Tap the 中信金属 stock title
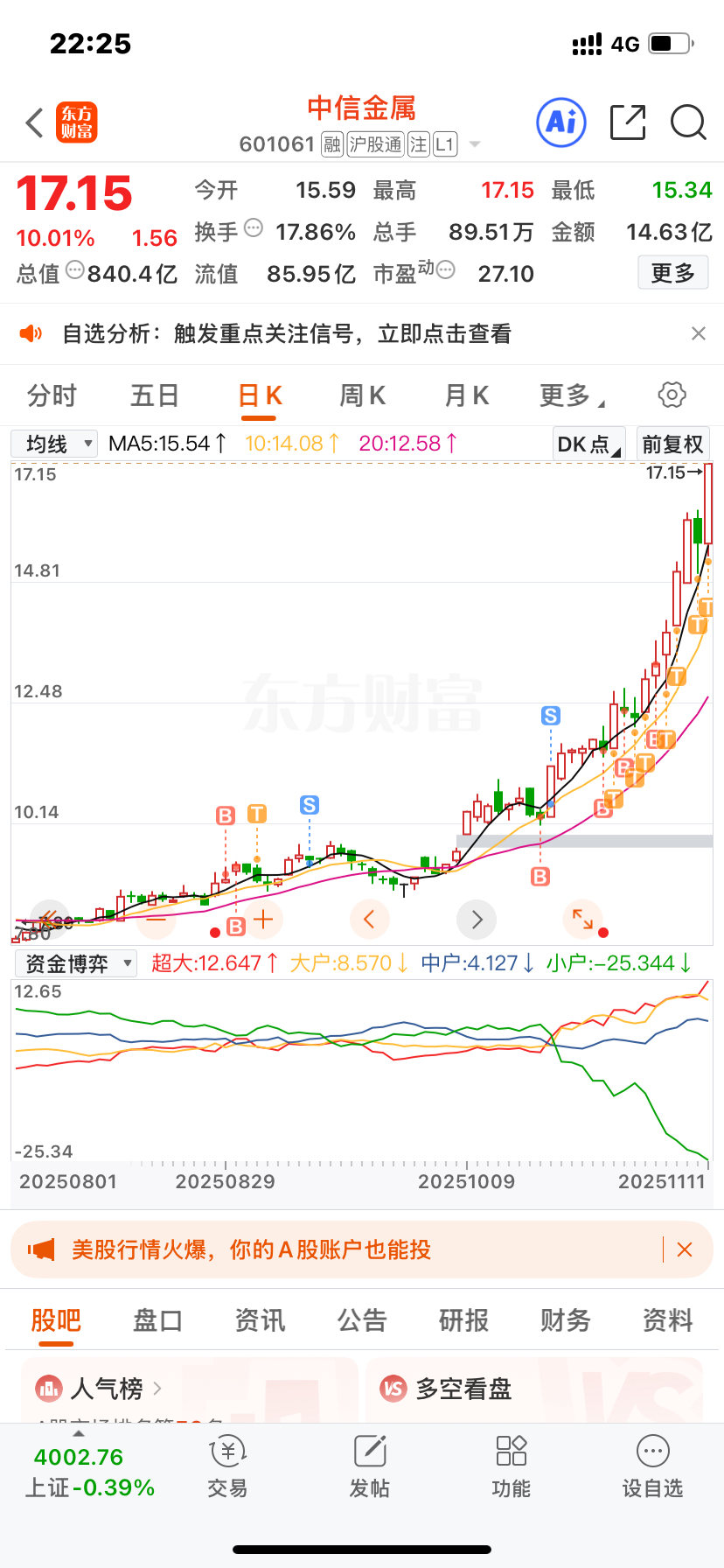The image size is (724, 1568). [x=361, y=108]
